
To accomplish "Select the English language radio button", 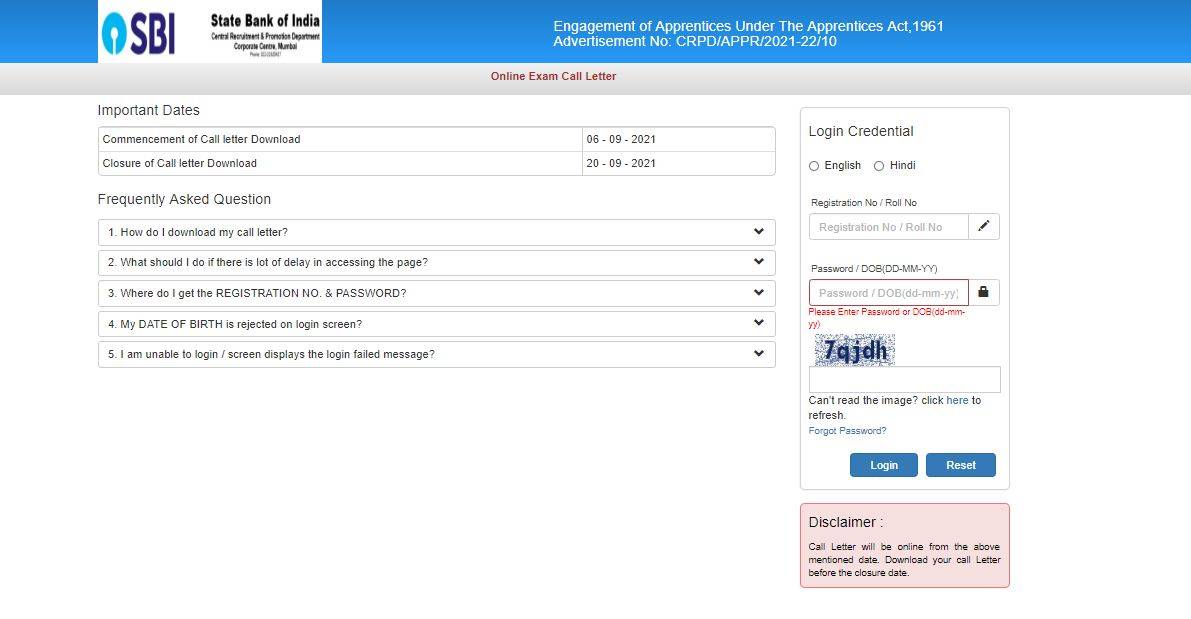I will 813,165.
